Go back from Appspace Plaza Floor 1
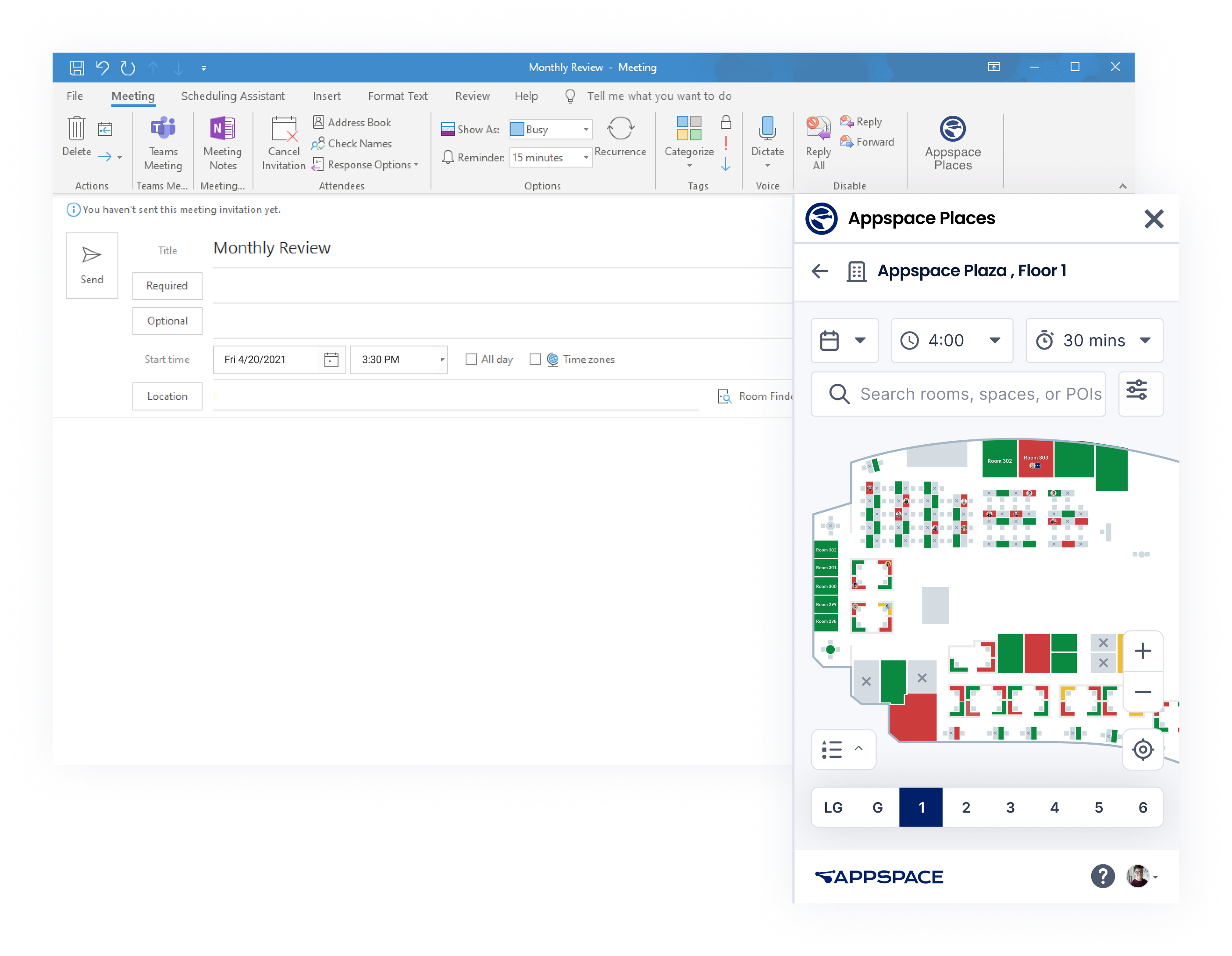This screenshot has height=956, width=1232. pos(819,271)
